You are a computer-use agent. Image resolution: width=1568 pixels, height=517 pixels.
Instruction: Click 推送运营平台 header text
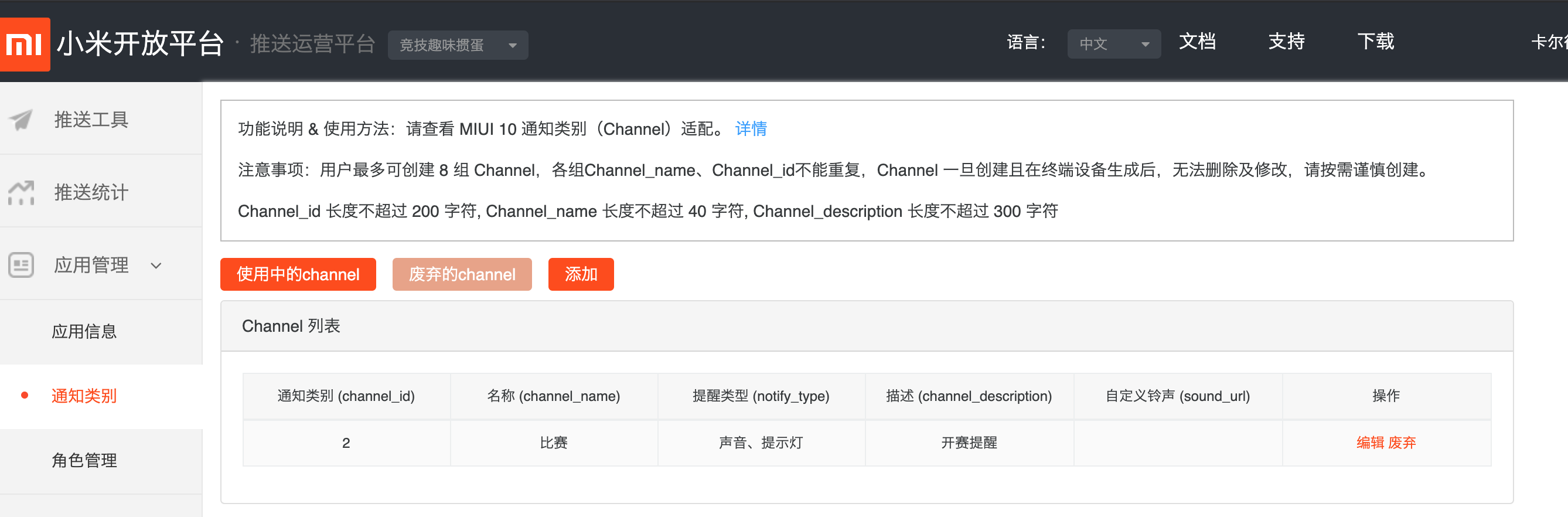coord(312,44)
